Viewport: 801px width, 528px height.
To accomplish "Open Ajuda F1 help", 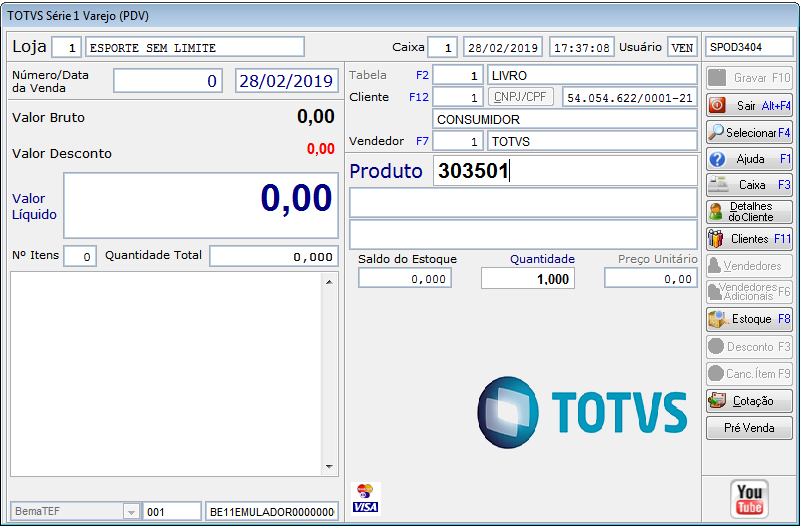I will (749, 159).
